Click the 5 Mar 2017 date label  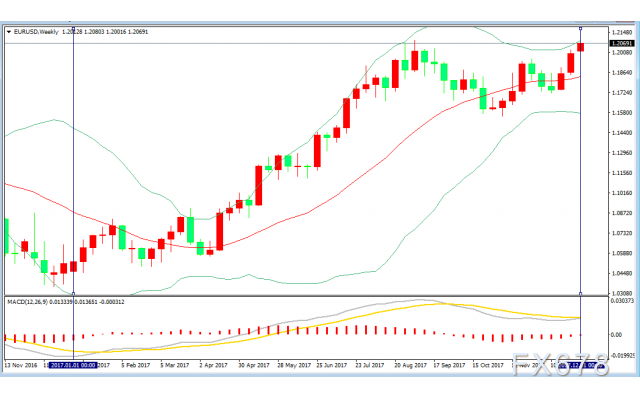coord(175,365)
